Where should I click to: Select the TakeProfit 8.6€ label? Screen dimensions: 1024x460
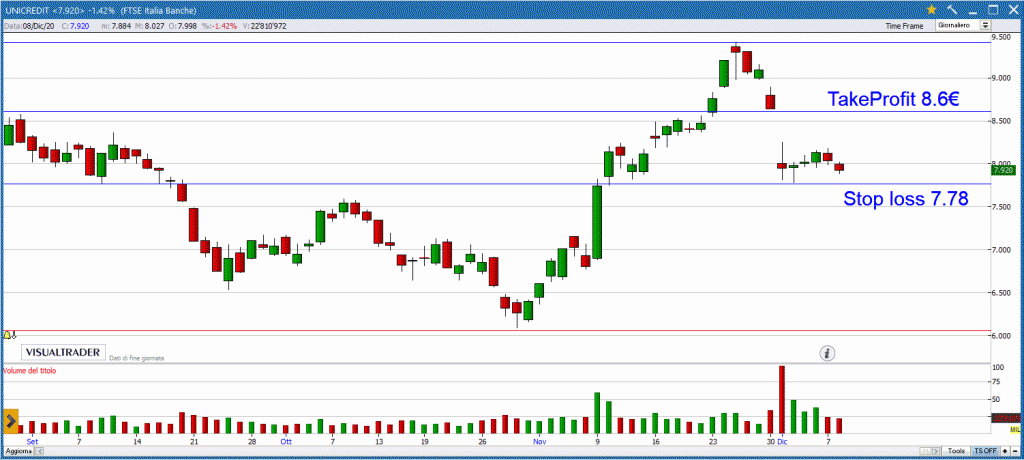point(893,99)
